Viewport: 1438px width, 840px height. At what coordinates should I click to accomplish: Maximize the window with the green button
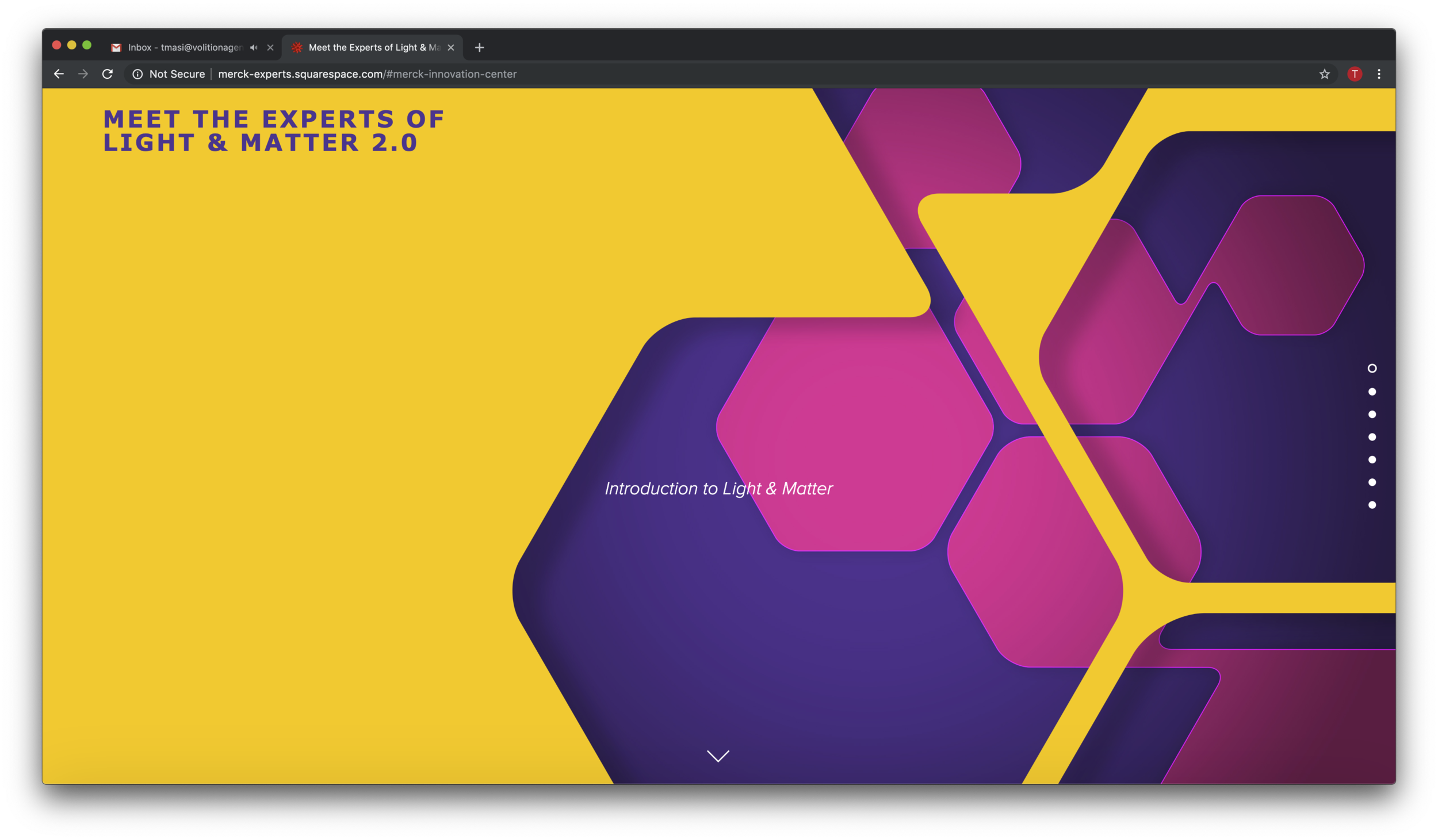click(x=87, y=45)
